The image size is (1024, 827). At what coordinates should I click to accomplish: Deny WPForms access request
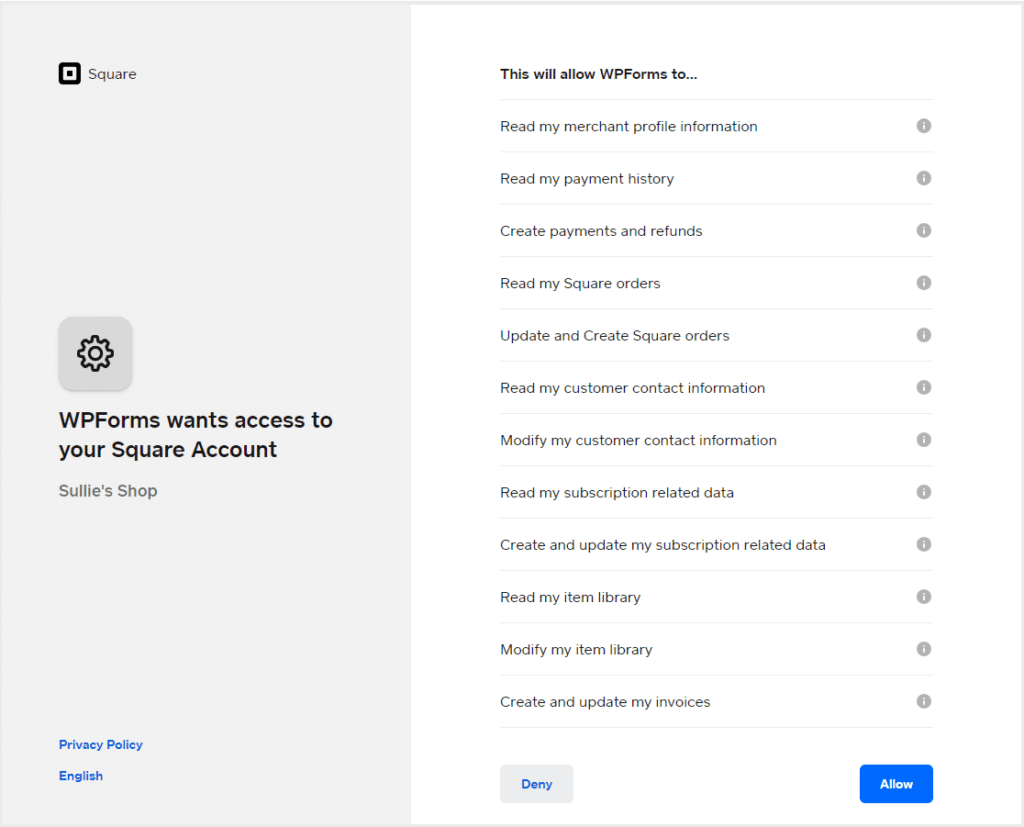point(536,784)
